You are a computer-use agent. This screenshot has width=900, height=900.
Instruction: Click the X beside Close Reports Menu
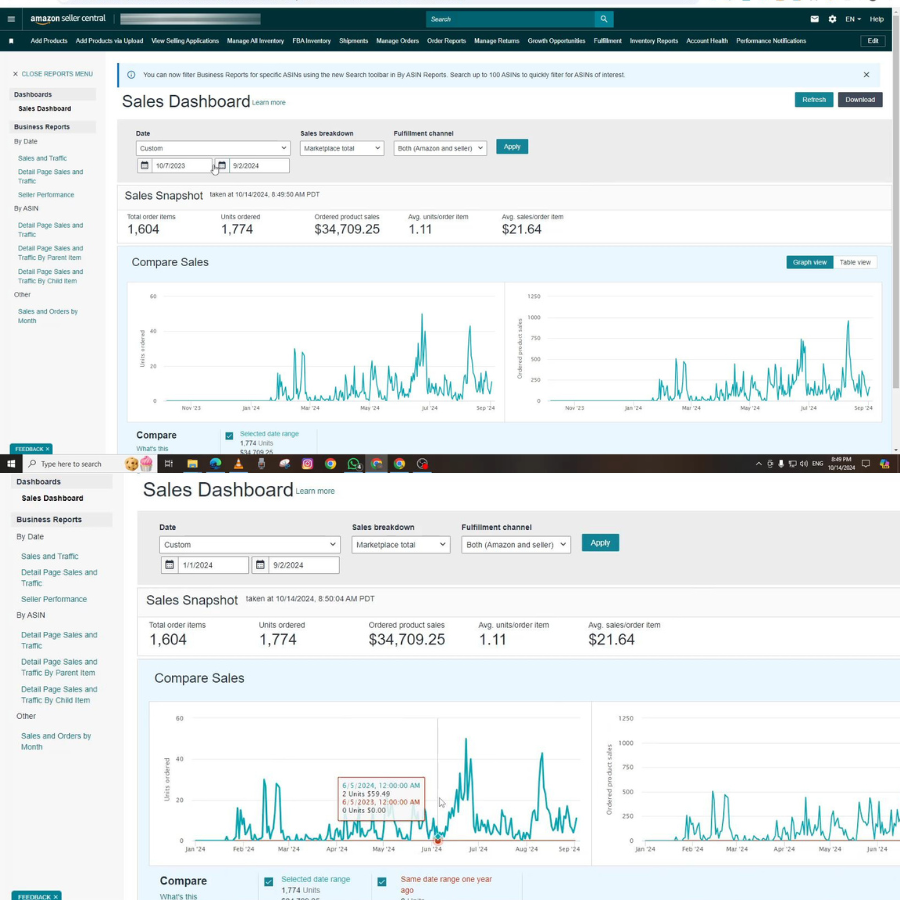click(15, 74)
